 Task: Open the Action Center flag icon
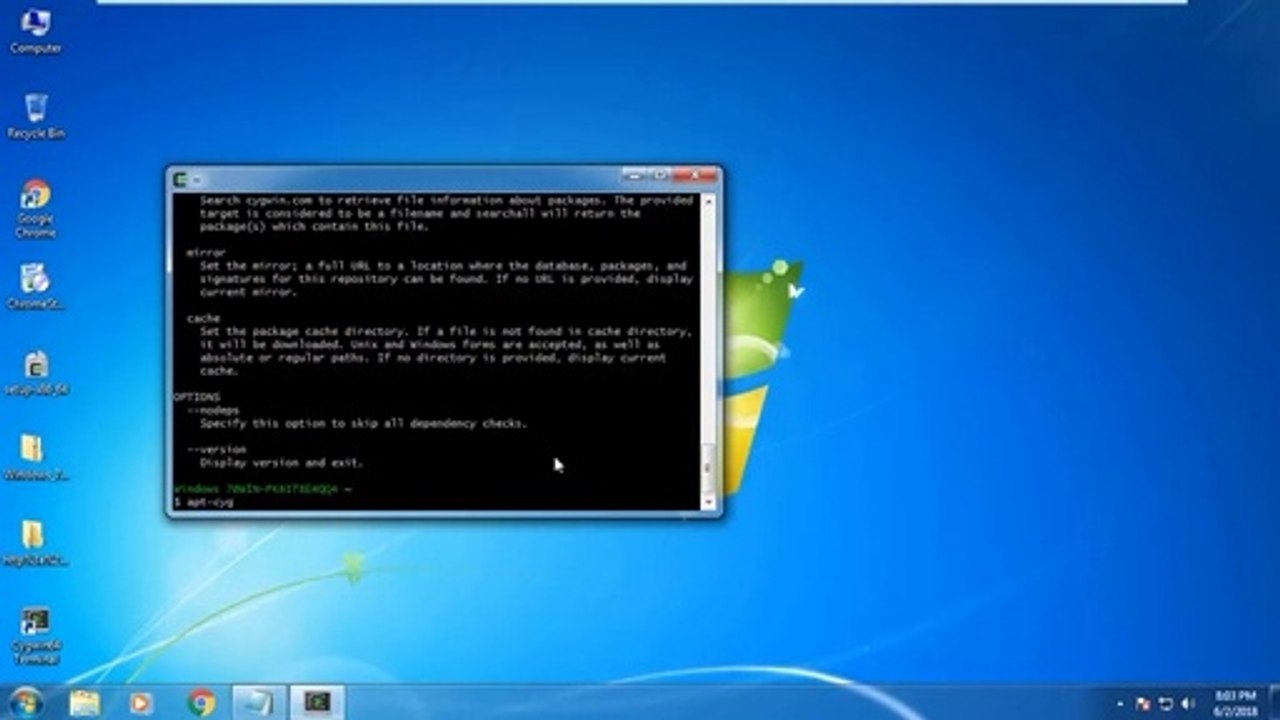coord(1143,704)
